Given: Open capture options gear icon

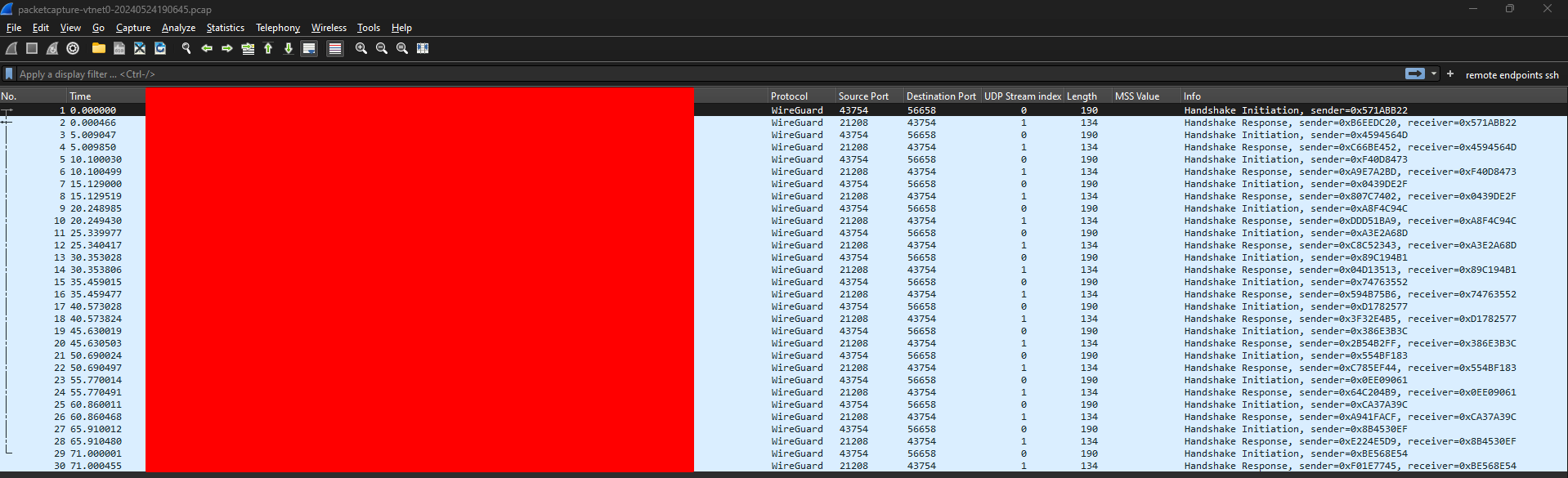Looking at the screenshot, I should pyautogui.click(x=73, y=48).
